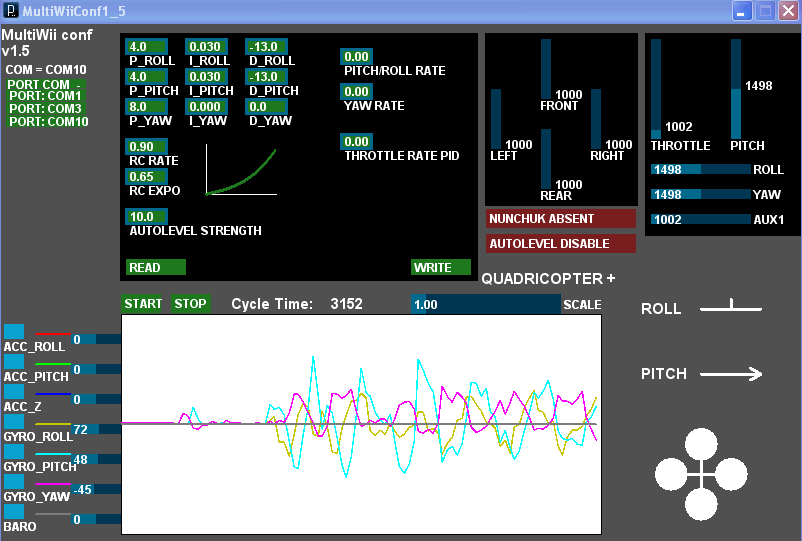Image resolution: width=802 pixels, height=541 pixels.
Task: Click the QUADRICOPTER + label
Action: point(548,279)
